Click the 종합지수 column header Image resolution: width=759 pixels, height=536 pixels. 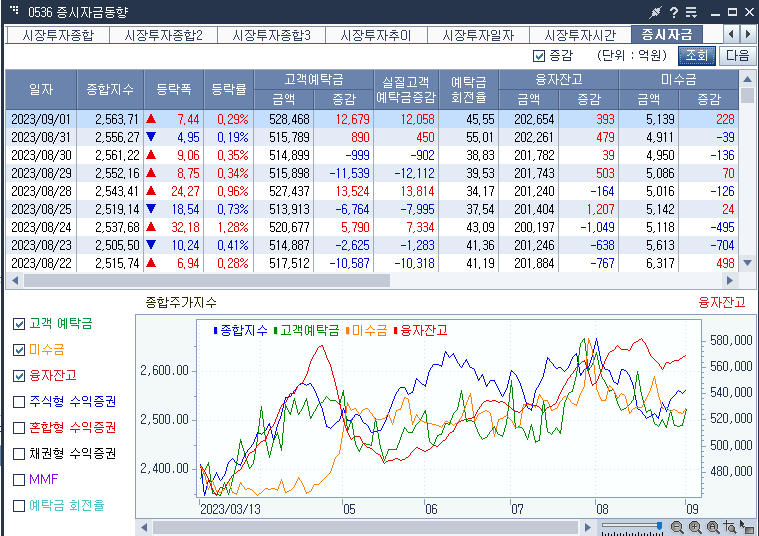pyautogui.click(x=110, y=90)
